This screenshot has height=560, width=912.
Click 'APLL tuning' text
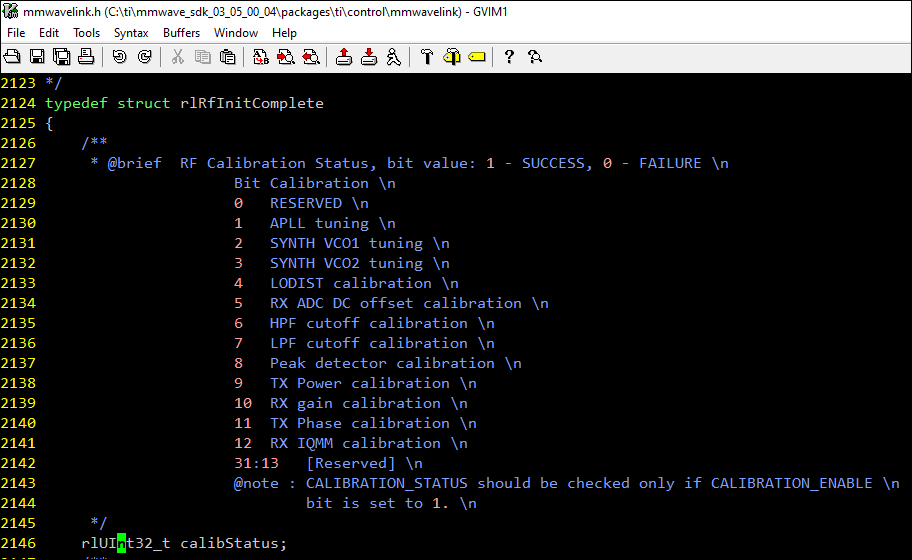[319, 223]
